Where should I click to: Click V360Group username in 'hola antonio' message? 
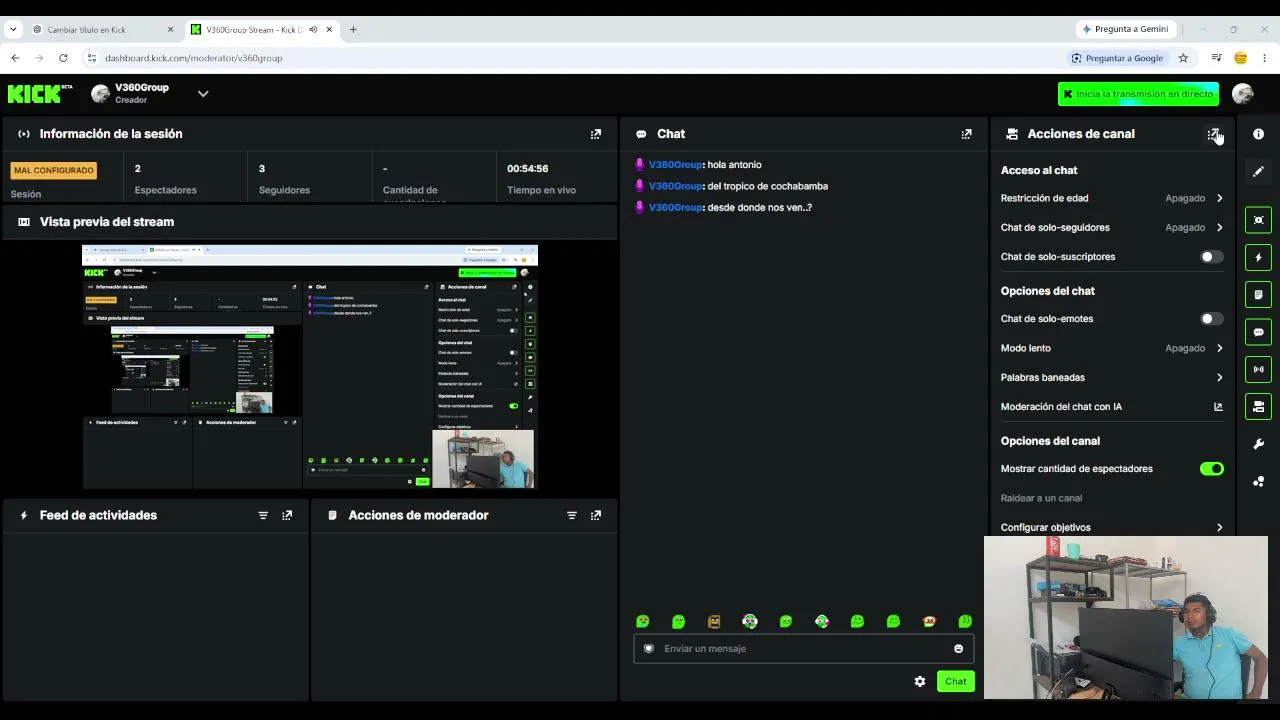[x=675, y=165]
